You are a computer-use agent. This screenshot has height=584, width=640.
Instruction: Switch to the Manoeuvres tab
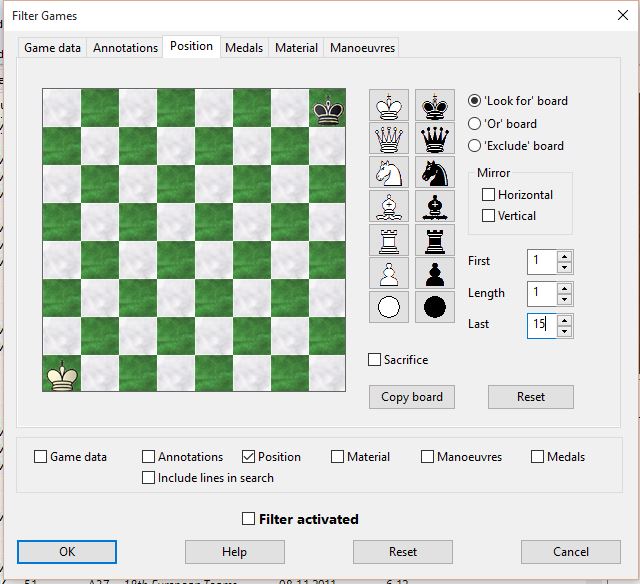tap(362, 48)
